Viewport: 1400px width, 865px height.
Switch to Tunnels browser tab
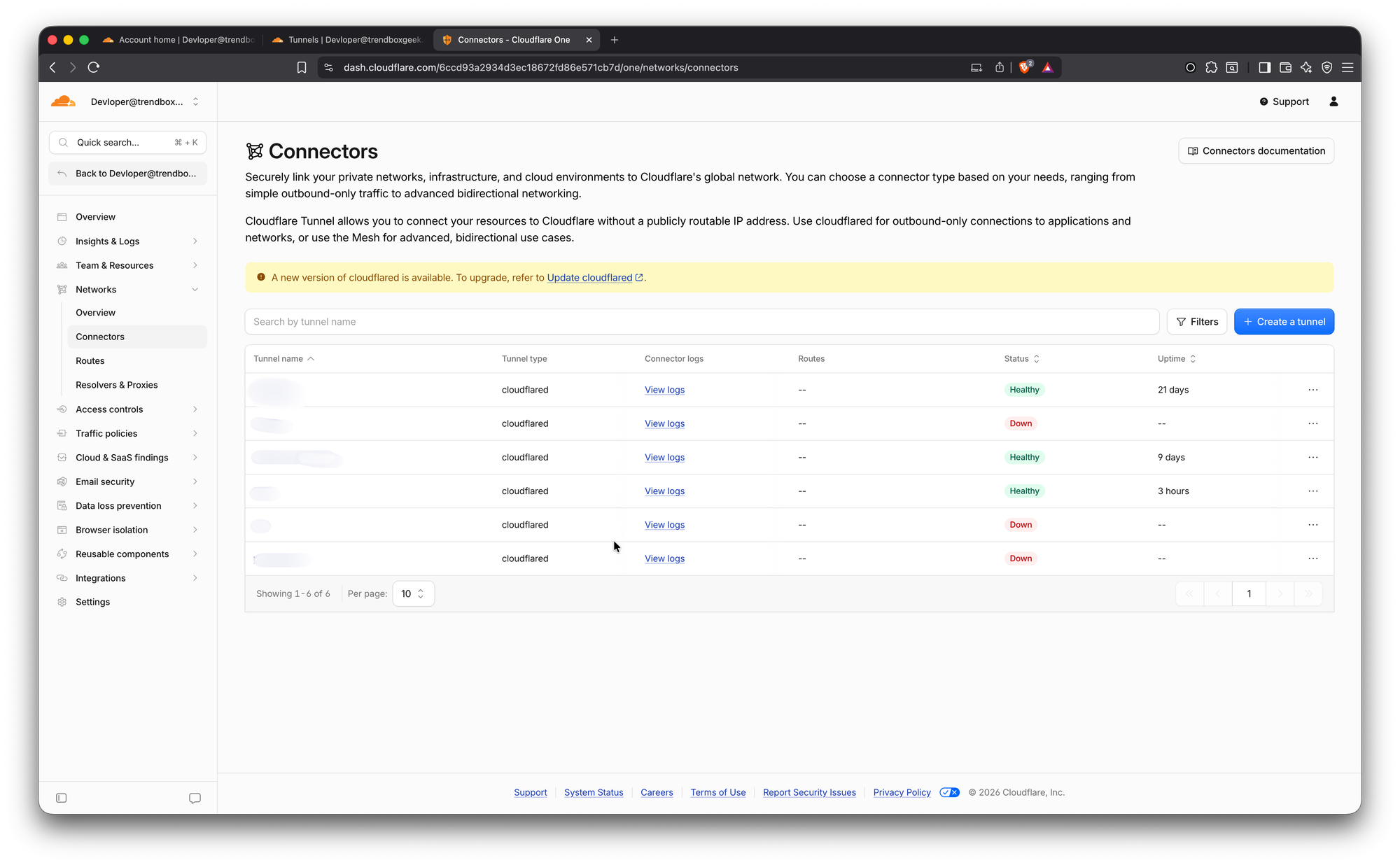tap(347, 40)
